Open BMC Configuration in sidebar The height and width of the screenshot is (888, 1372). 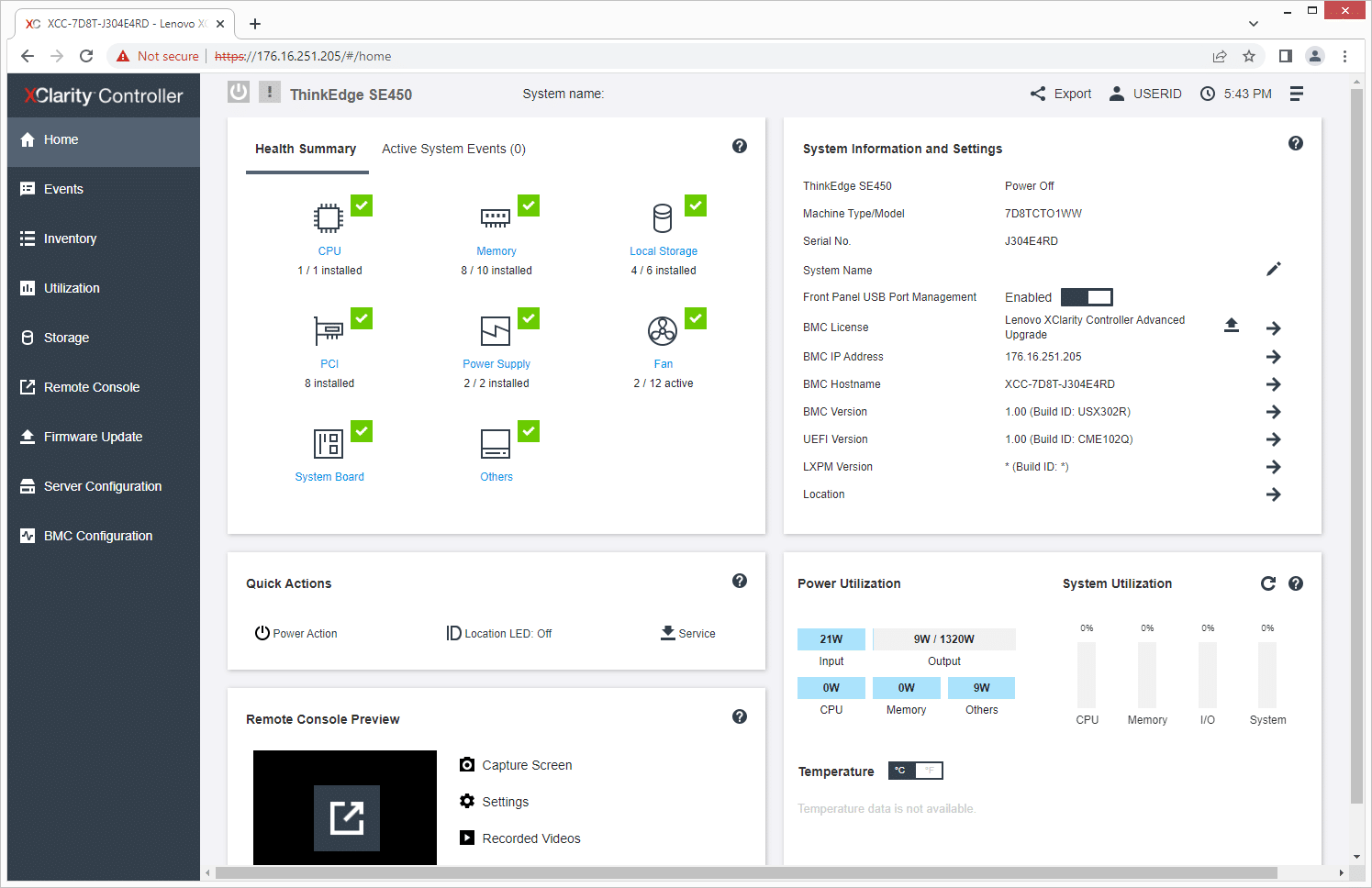point(104,536)
